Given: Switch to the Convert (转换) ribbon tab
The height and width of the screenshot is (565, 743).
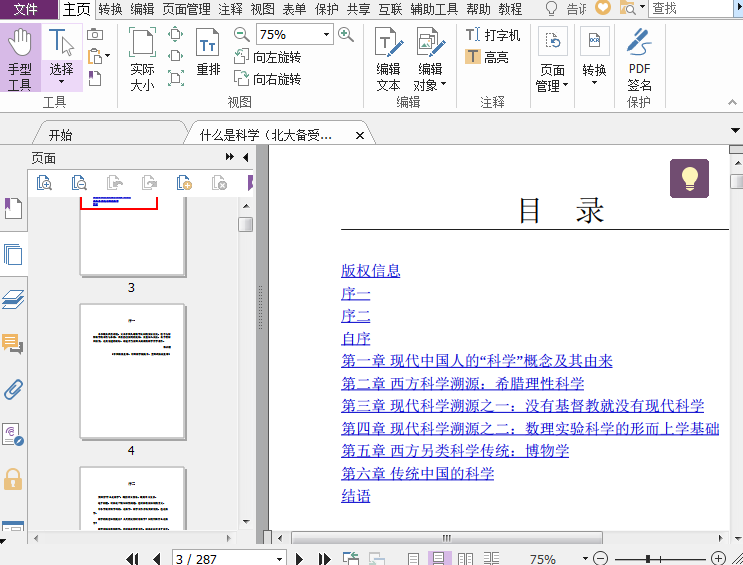Looking at the screenshot, I should pyautogui.click(x=110, y=9).
